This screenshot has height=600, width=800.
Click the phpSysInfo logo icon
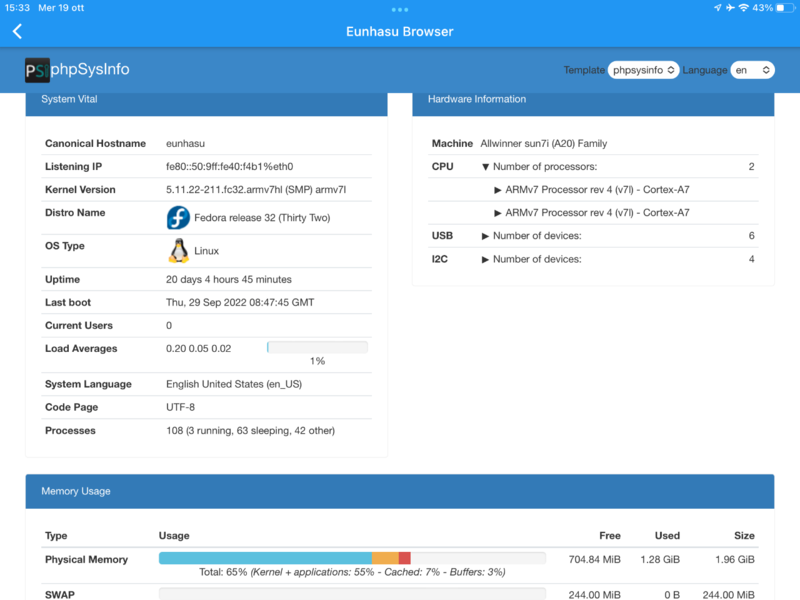(37, 70)
